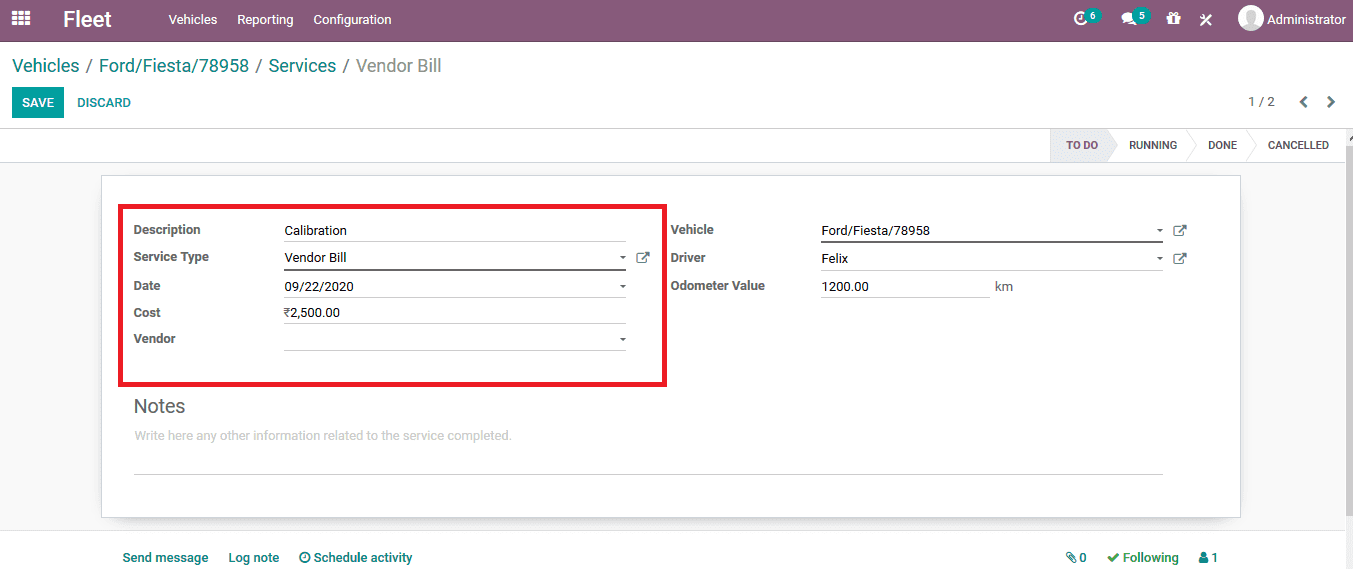The width and height of the screenshot is (1353, 569).
Task: Click Send message
Action: coord(165,558)
